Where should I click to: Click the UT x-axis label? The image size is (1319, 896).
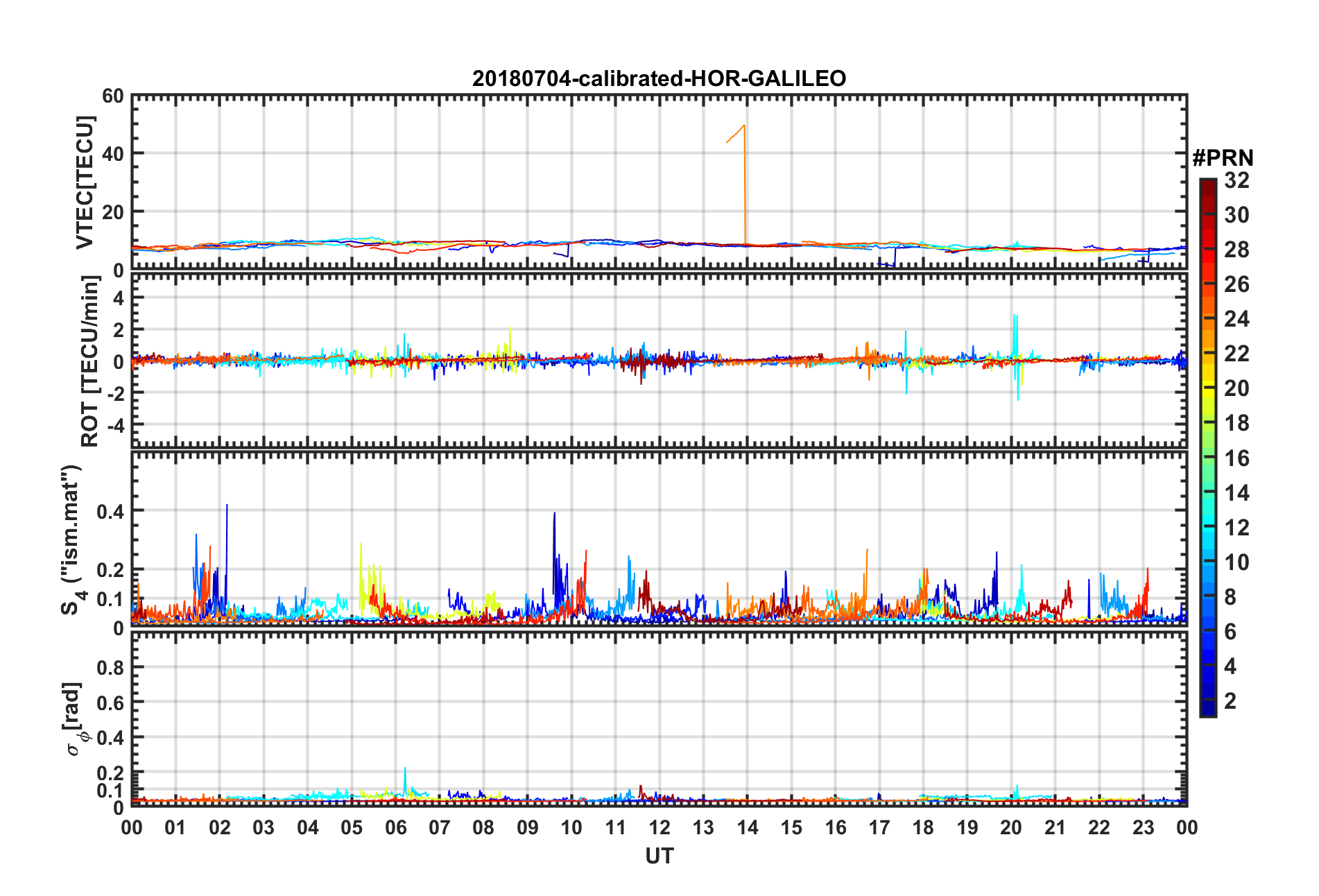[659, 856]
